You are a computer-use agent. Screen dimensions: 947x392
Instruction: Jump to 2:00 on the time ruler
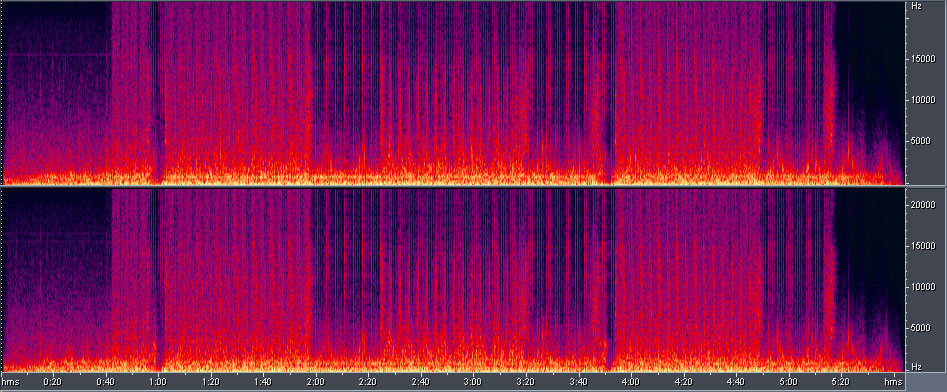pyautogui.click(x=316, y=382)
